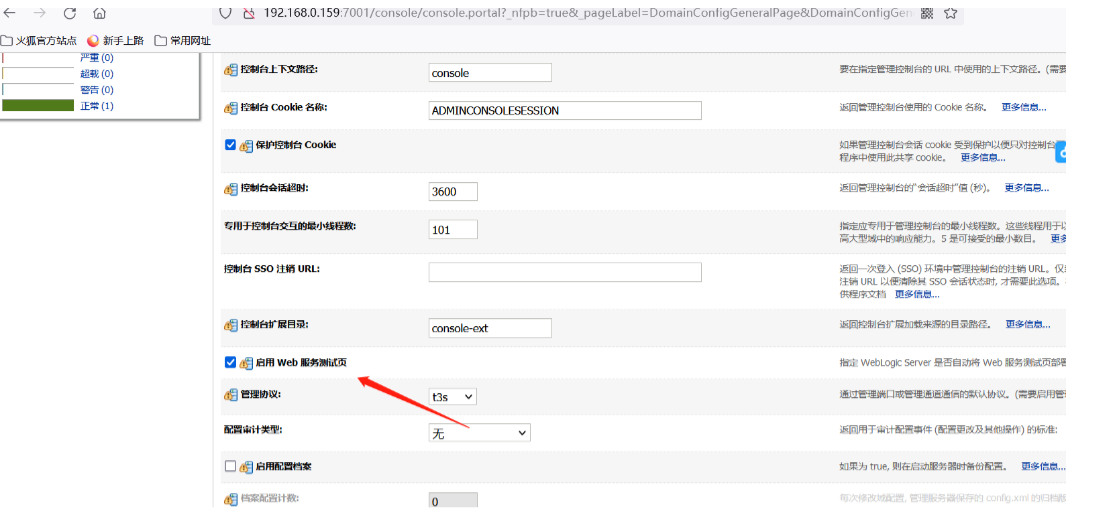Click the restart-required icon next to 管理协议

(x=231, y=395)
